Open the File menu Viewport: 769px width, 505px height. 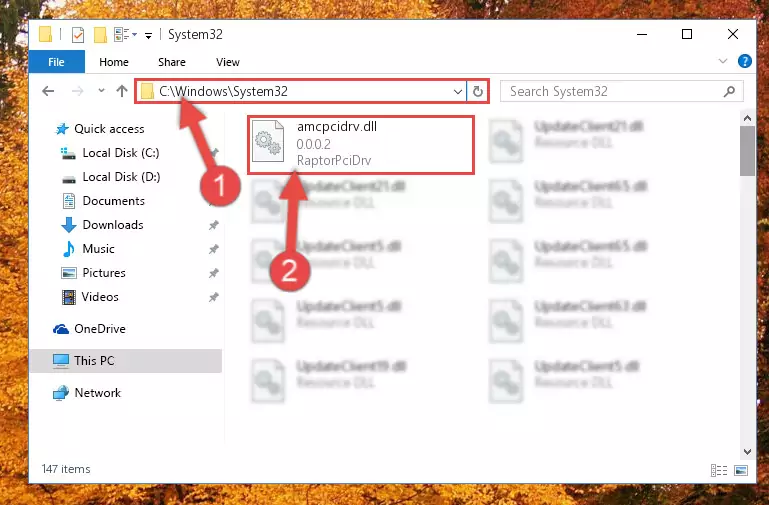pos(56,62)
